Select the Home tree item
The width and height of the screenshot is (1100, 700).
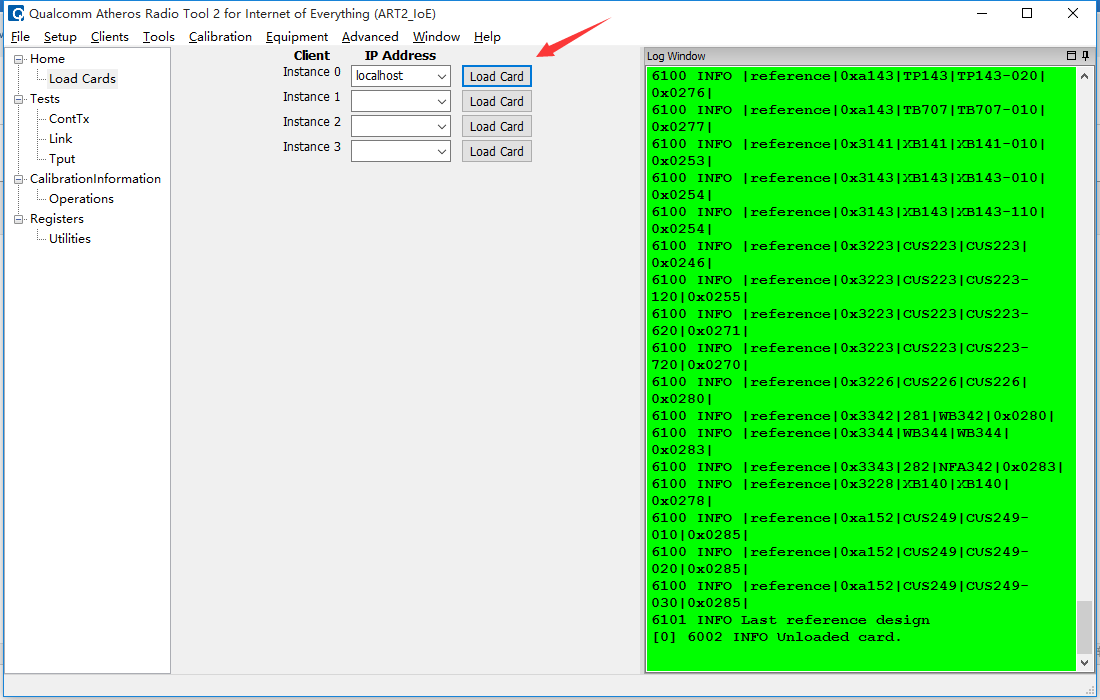point(47,59)
